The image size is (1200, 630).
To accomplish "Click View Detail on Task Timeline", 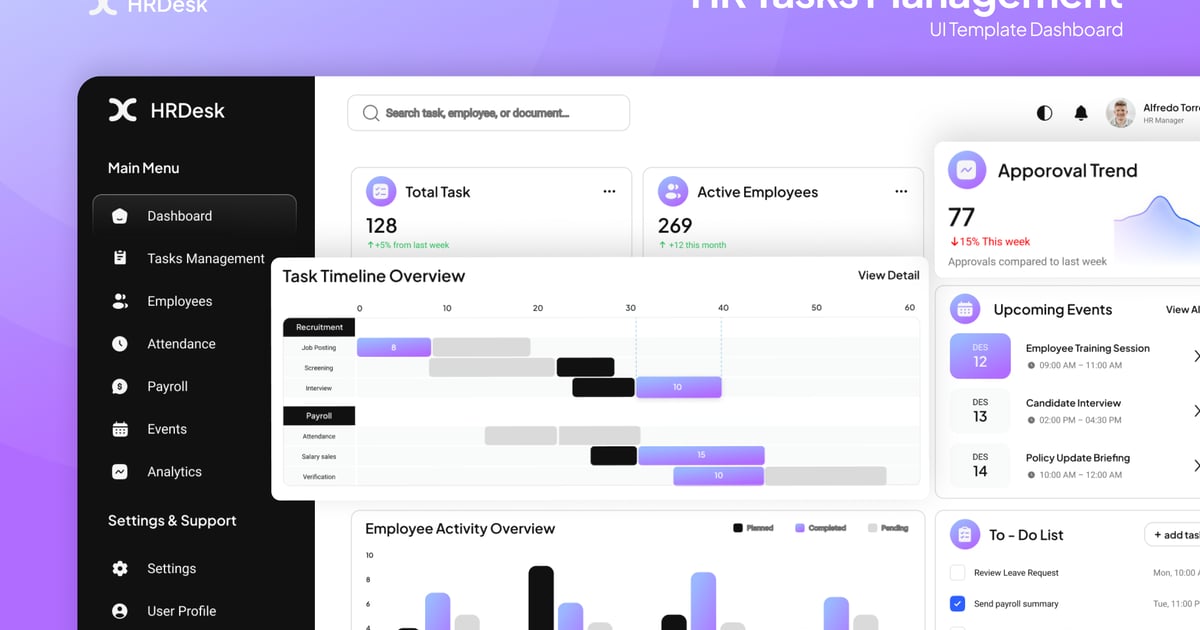I will 888,275.
